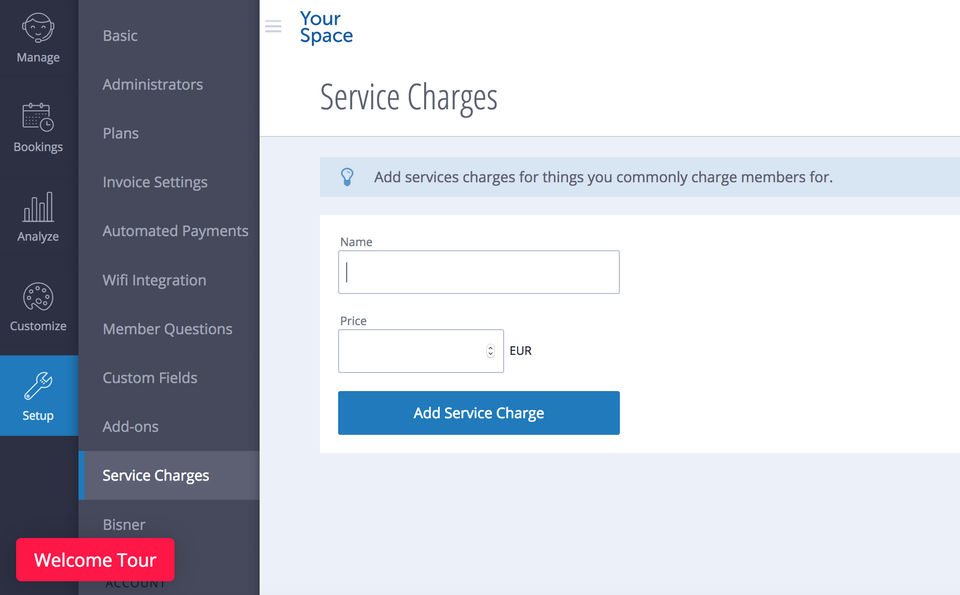Open the Manage headset icon

tap(38, 27)
